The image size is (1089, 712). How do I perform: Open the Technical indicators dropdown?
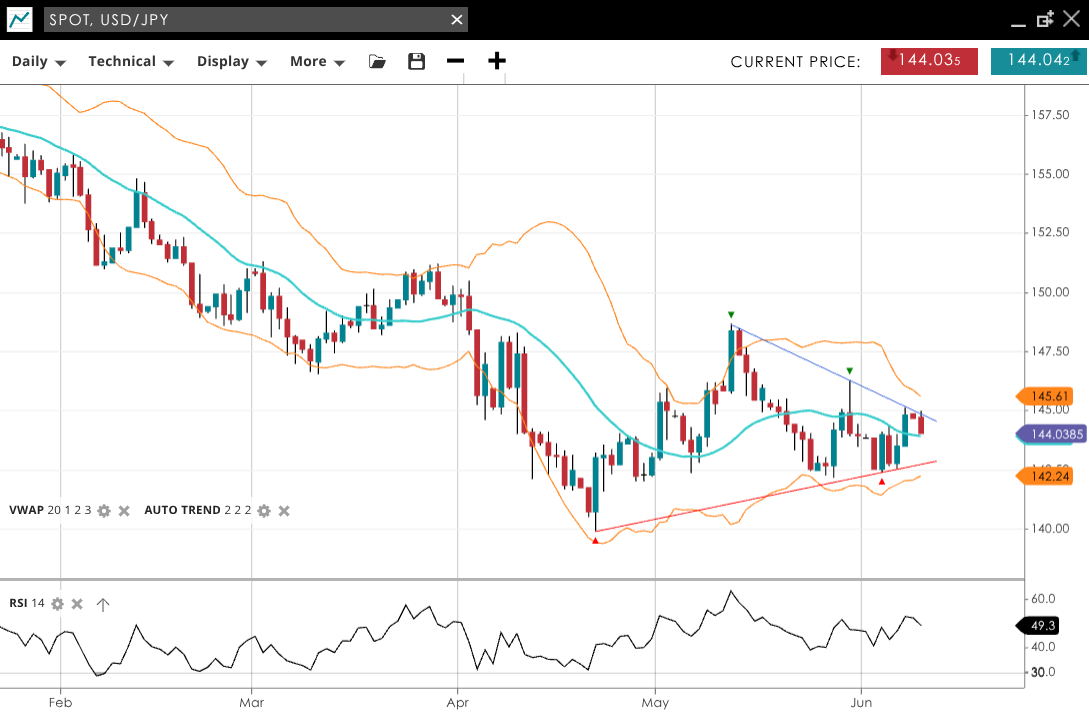click(x=131, y=62)
